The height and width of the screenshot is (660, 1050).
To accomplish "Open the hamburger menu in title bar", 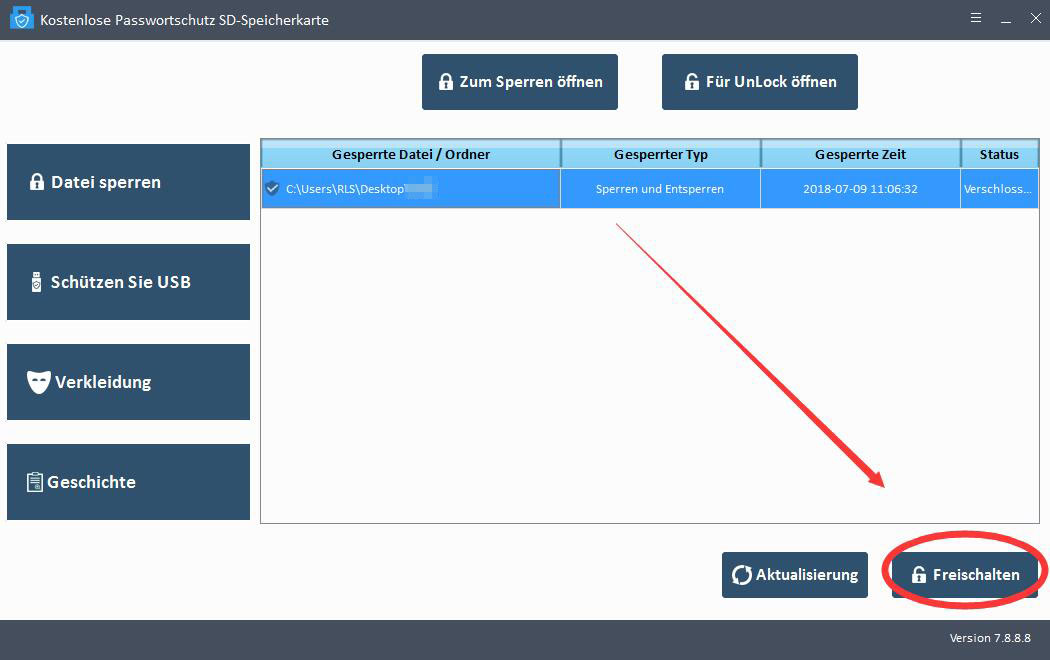I will pyautogui.click(x=976, y=19).
